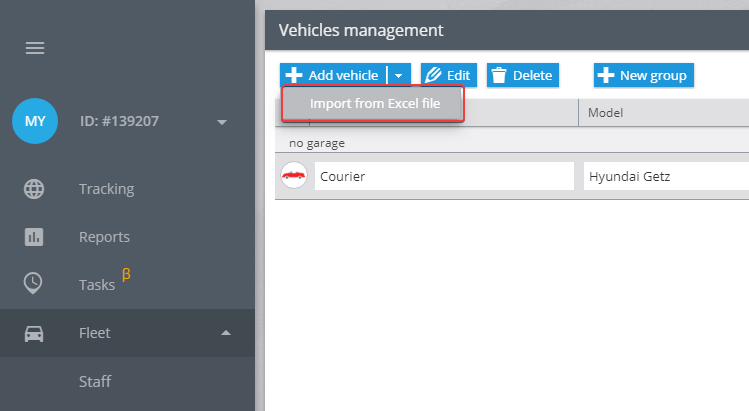This screenshot has width=749, height=411.
Task: Click the Tasks clock pin icon
Action: click(x=33, y=283)
